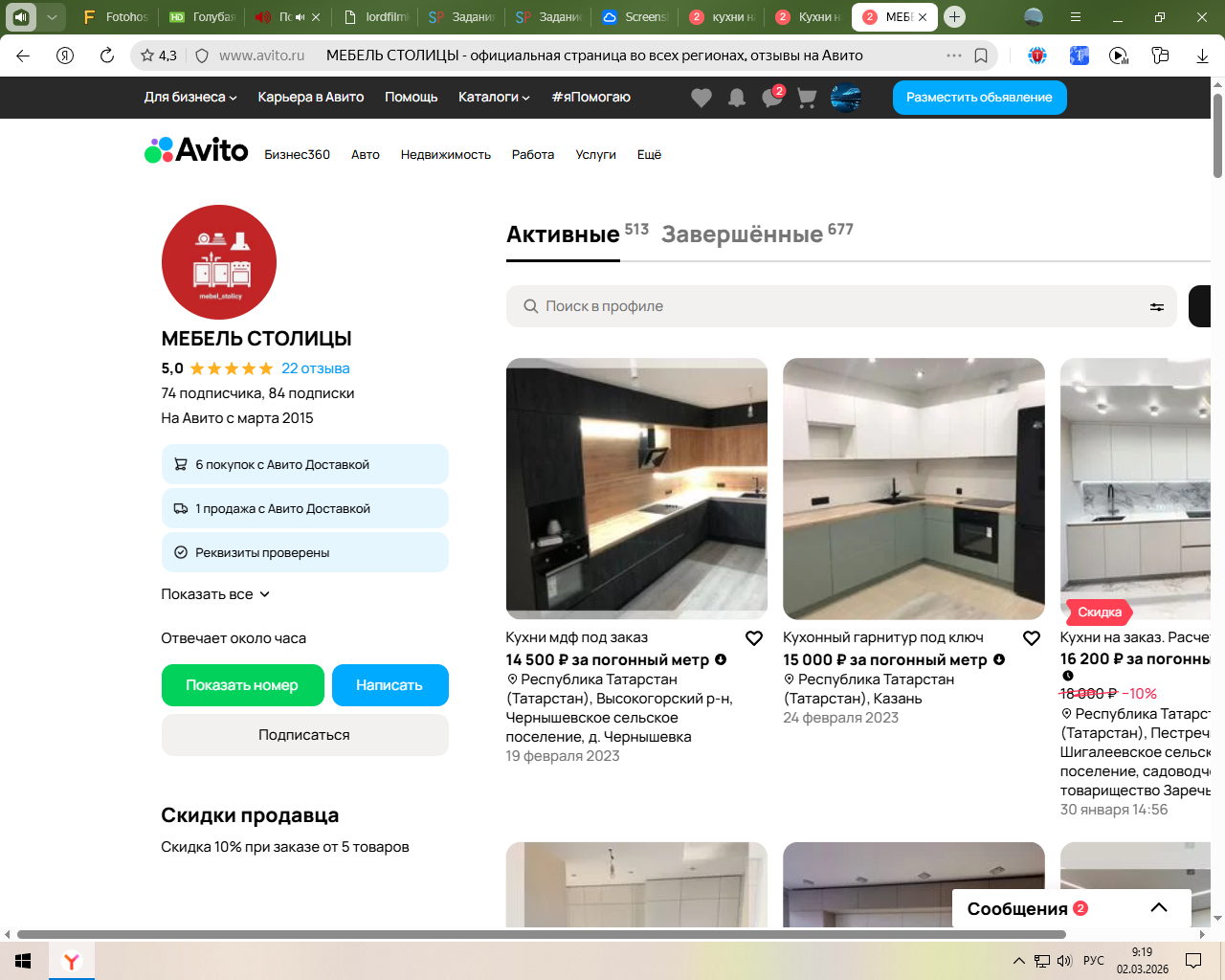
Task: Open the Windows notification center icon
Action: click(1193, 961)
